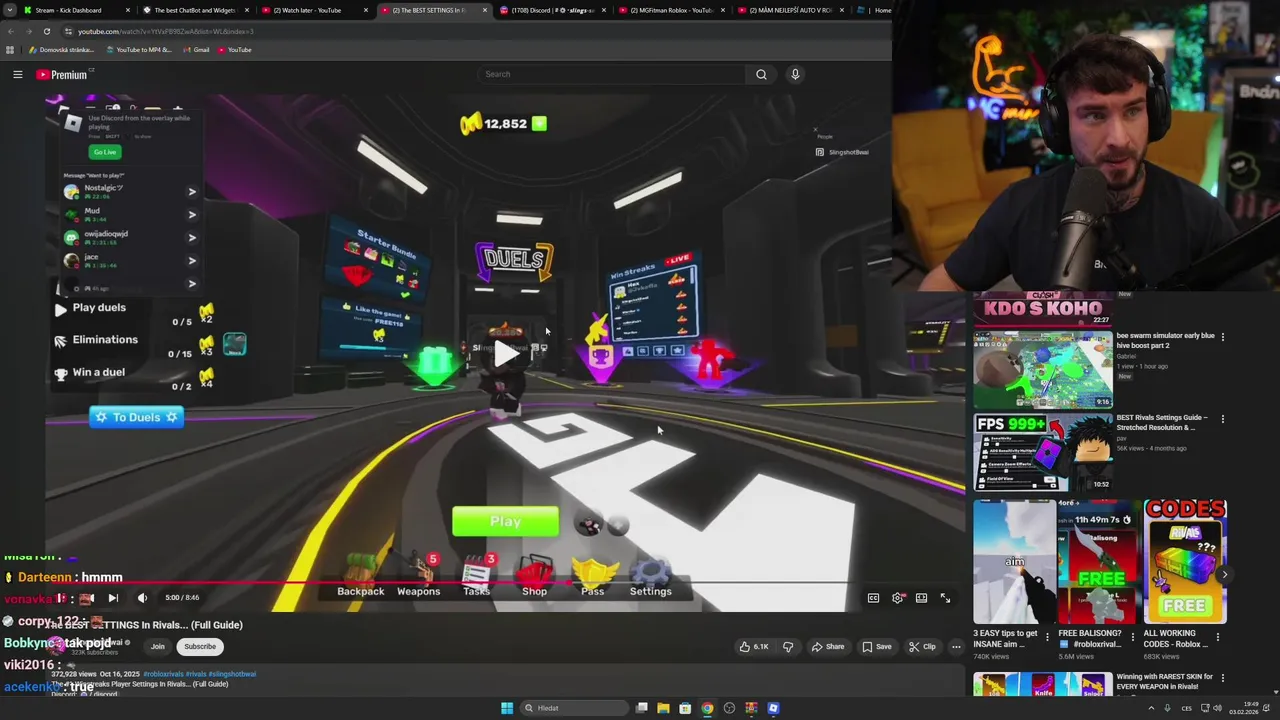
Task: Open the Gmail bookmark
Action: (196, 50)
